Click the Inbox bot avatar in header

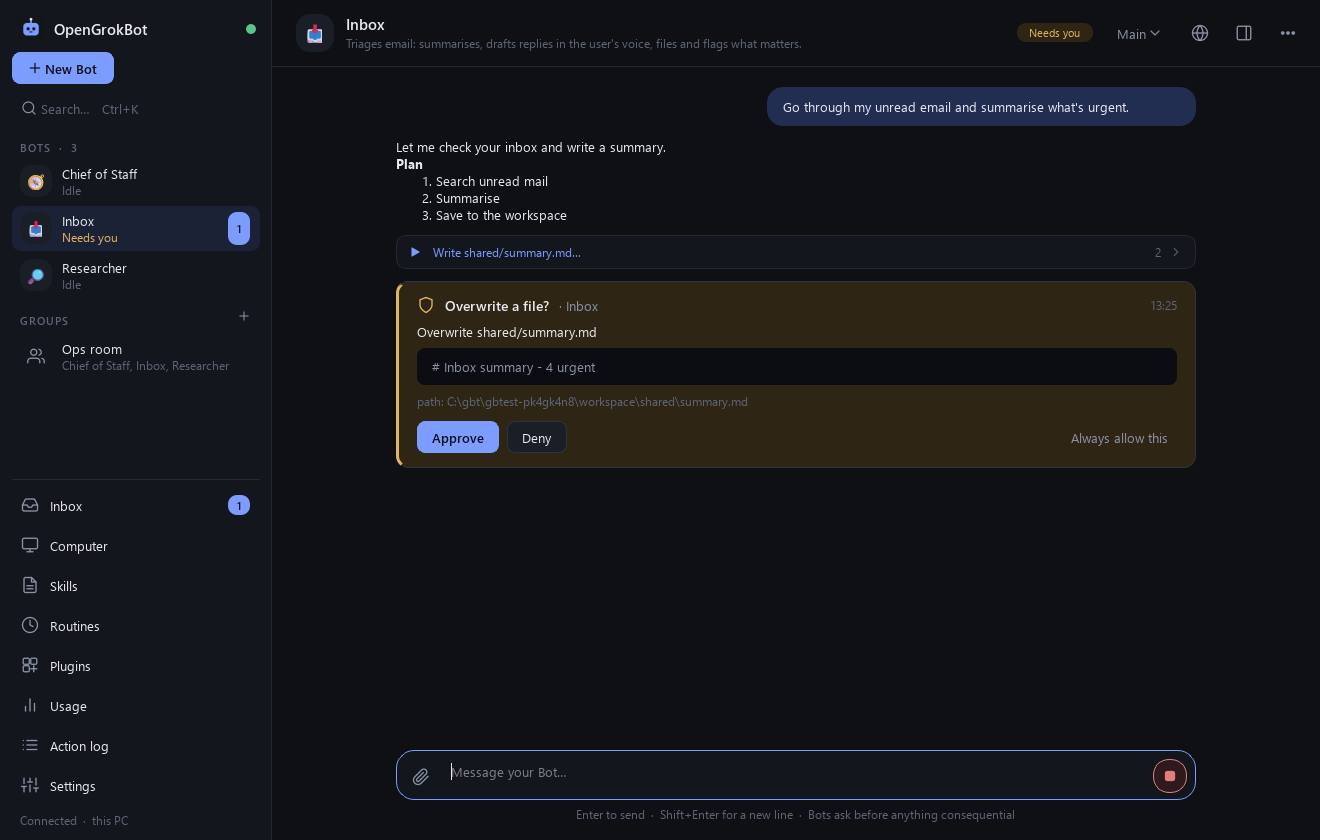pos(315,33)
